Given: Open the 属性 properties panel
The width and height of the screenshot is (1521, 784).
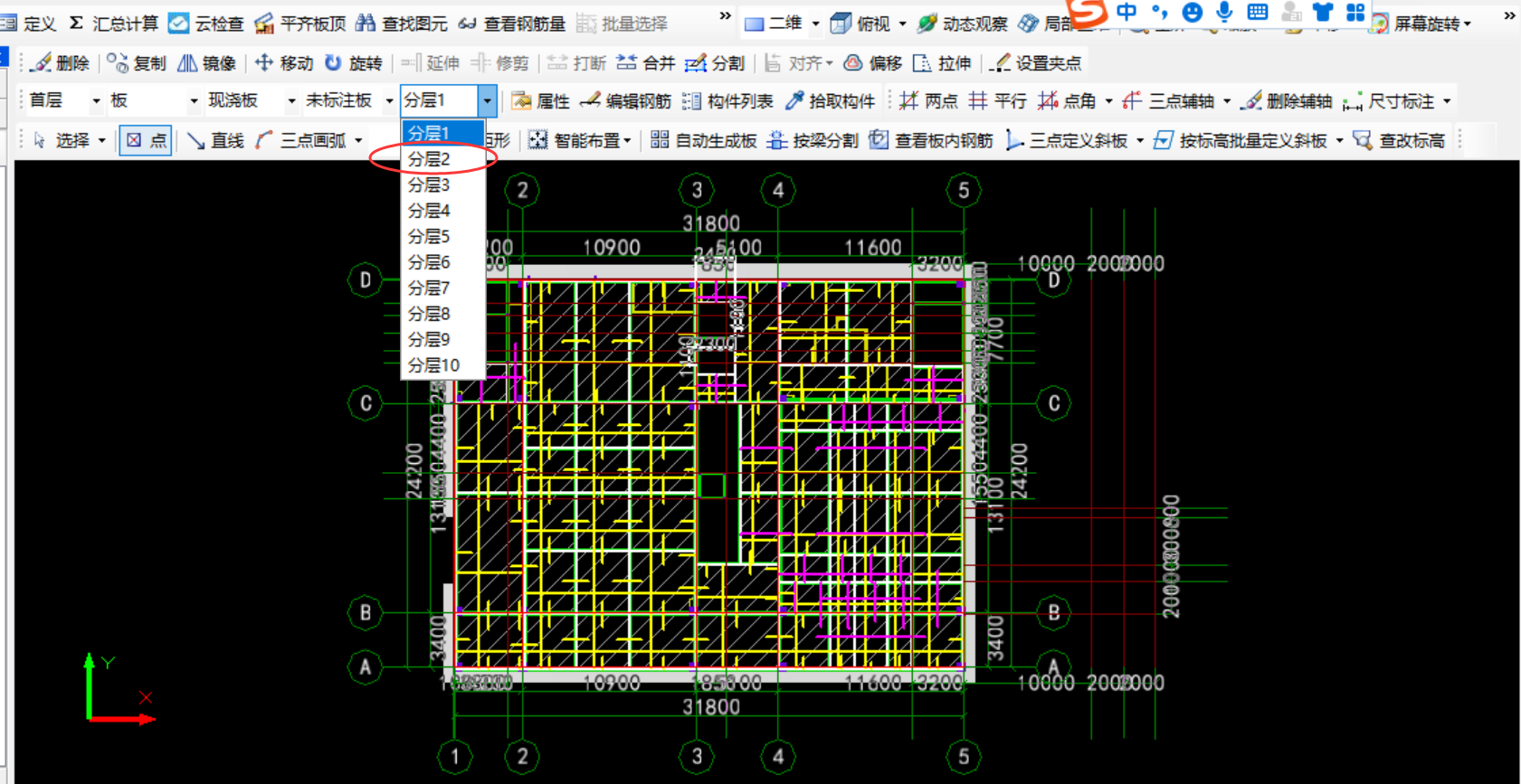Looking at the screenshot, I should coord(540,100).
